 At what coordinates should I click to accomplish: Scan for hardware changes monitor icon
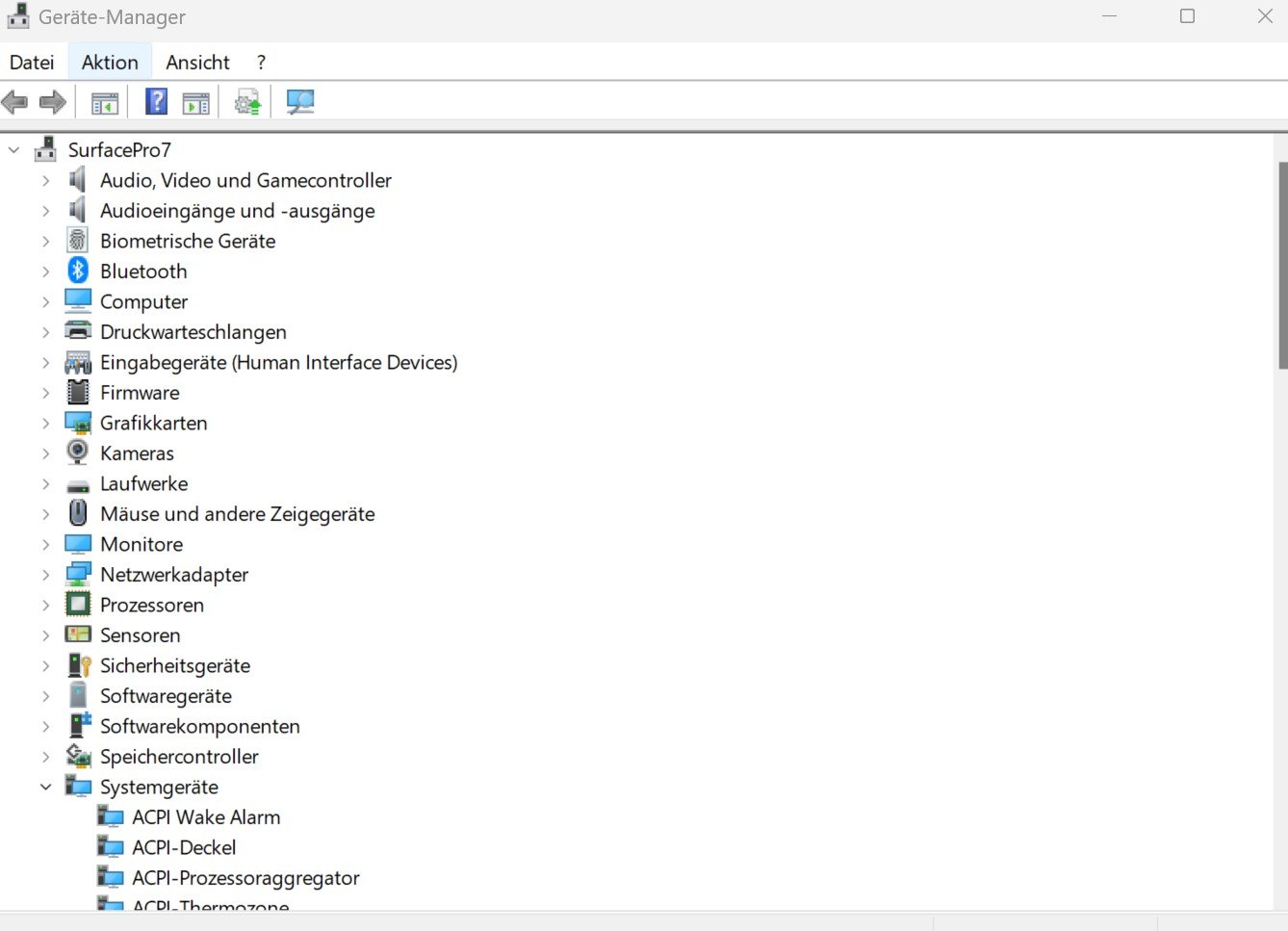tap(300, 101)
